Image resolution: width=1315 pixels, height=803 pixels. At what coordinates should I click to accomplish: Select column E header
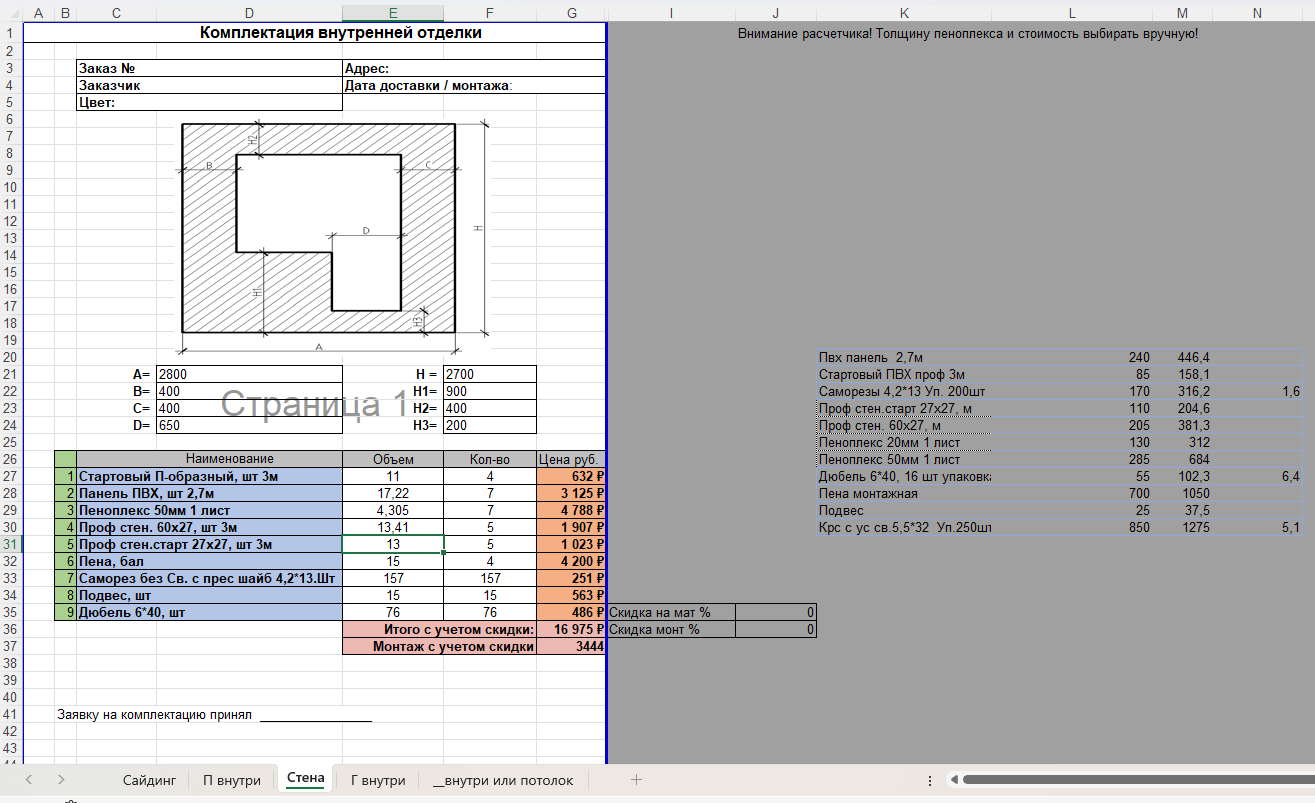coord(392,13)
